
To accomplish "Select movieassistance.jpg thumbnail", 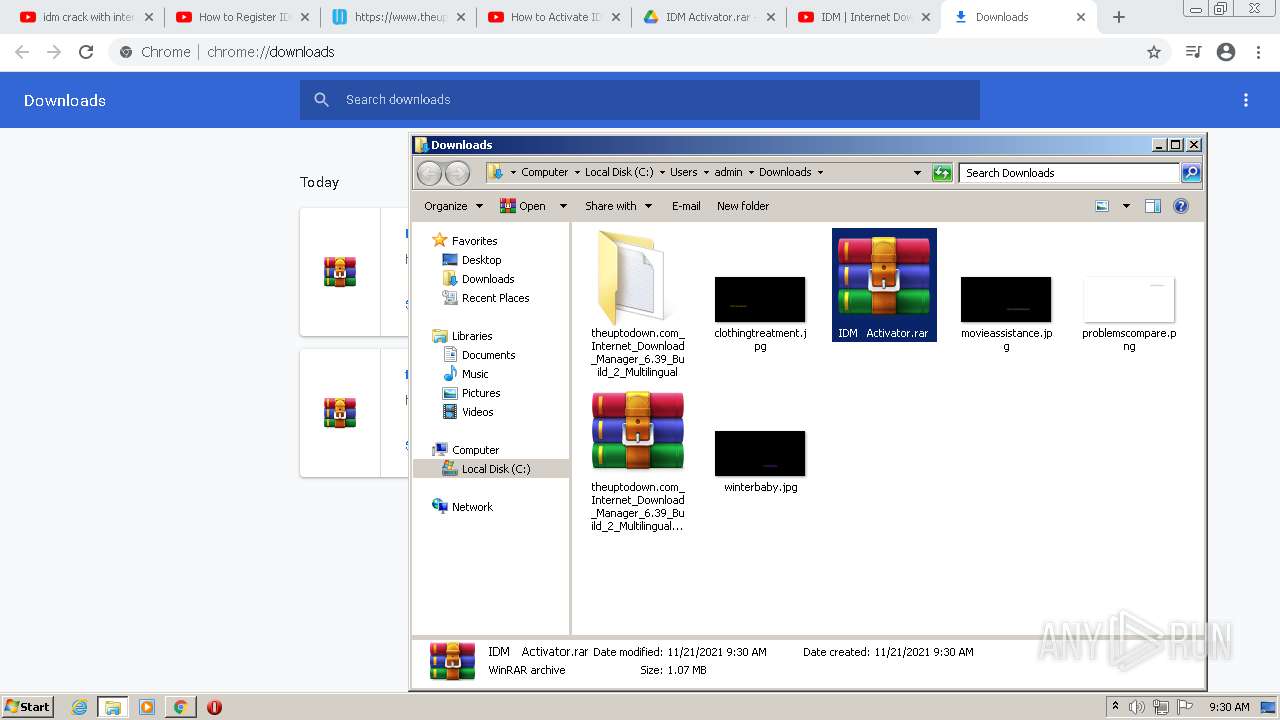I will pyautogui.click(x=1006, y=299).
